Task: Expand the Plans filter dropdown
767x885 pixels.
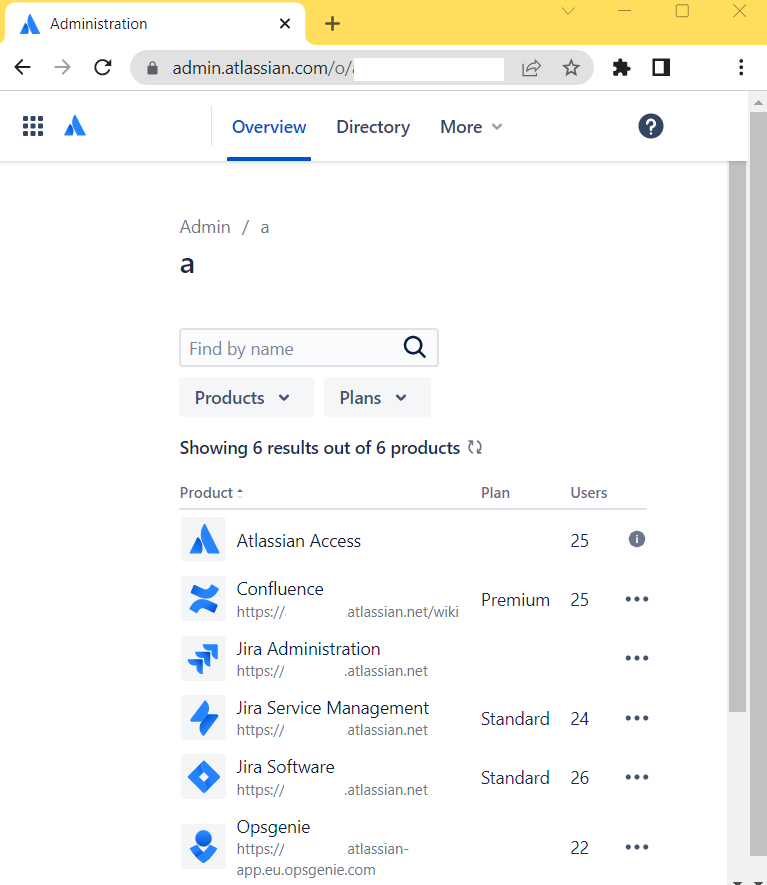Action: 377,397
